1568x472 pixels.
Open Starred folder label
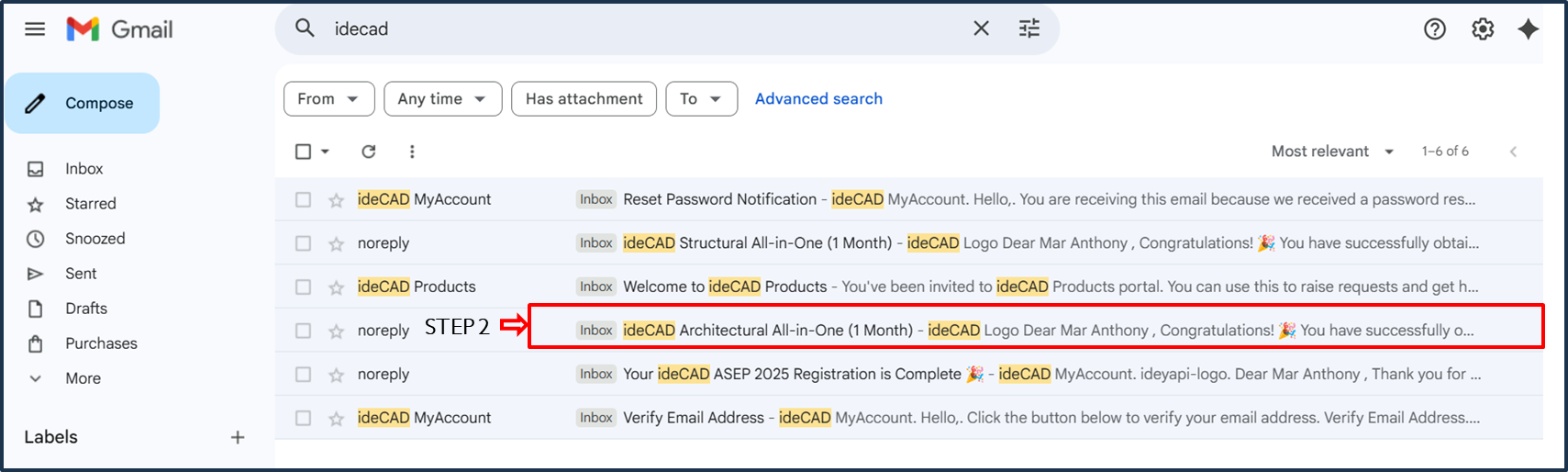pos(91,204)
